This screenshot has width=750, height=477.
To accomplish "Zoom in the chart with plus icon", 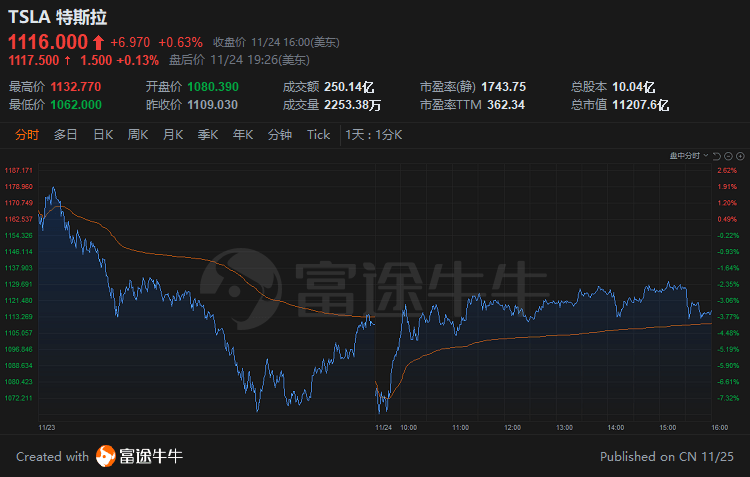I will click(x=740, y=156).
